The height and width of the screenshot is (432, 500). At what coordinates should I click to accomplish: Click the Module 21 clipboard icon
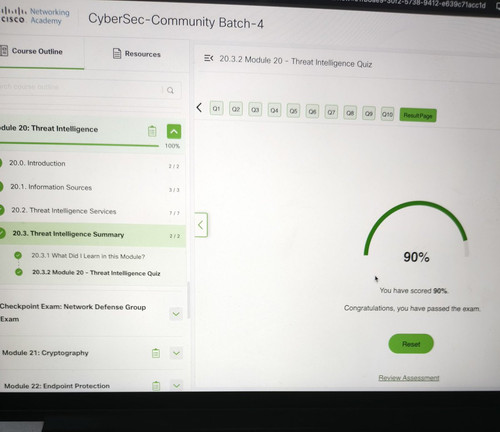156,353
